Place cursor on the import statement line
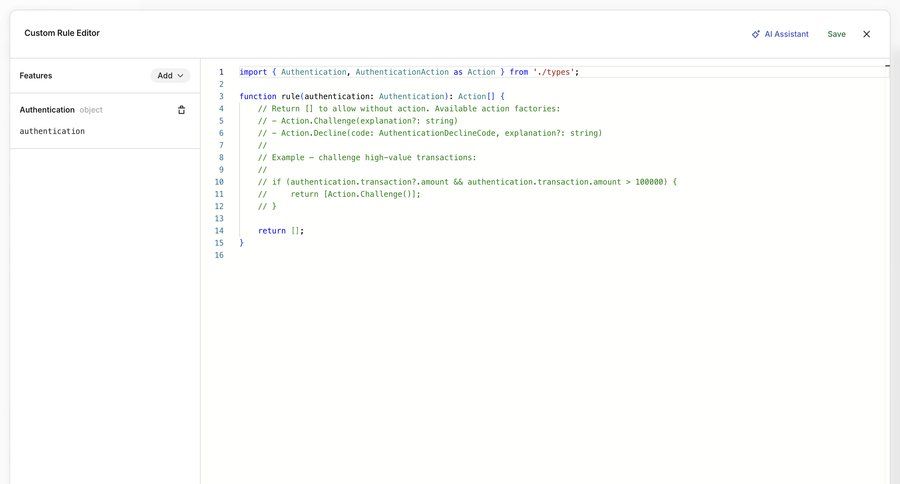 point(409,72)
